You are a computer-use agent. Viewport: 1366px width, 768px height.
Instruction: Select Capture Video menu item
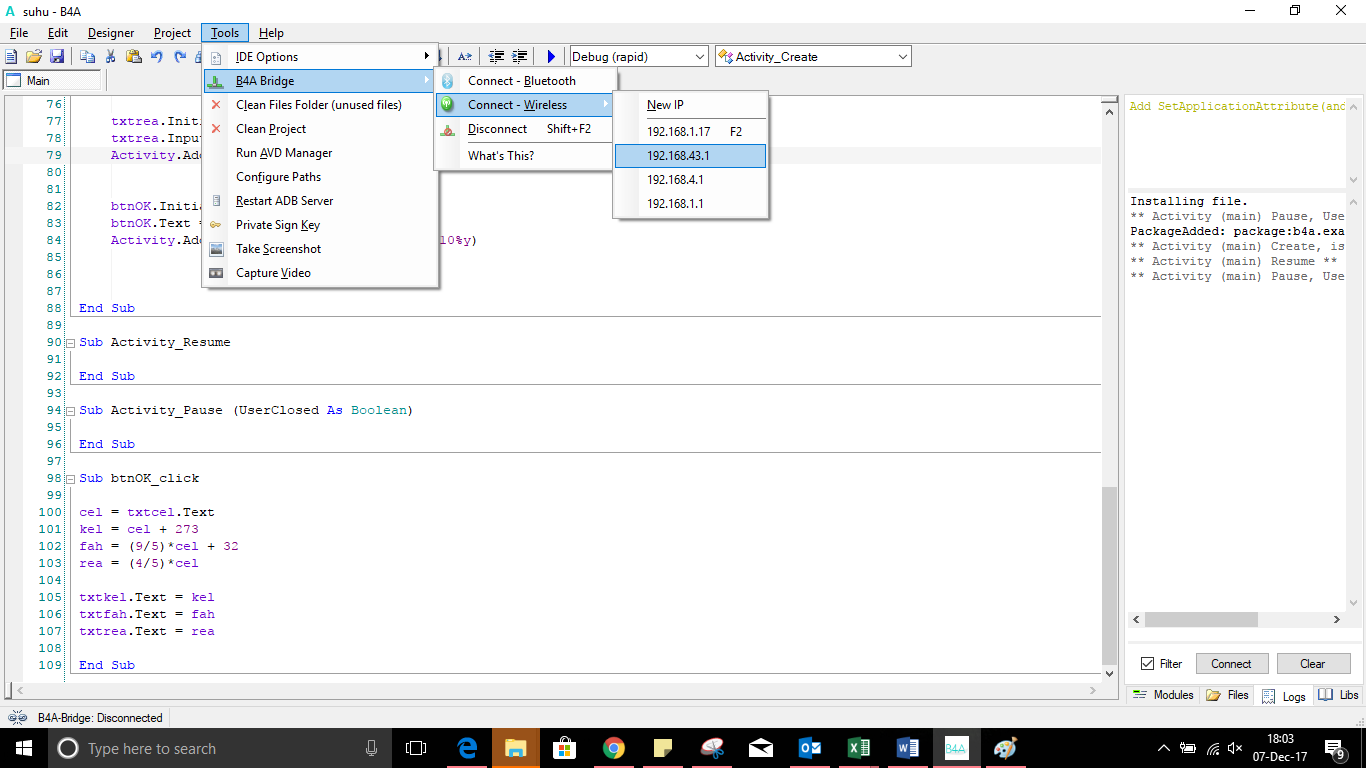(x=320, y=273)
